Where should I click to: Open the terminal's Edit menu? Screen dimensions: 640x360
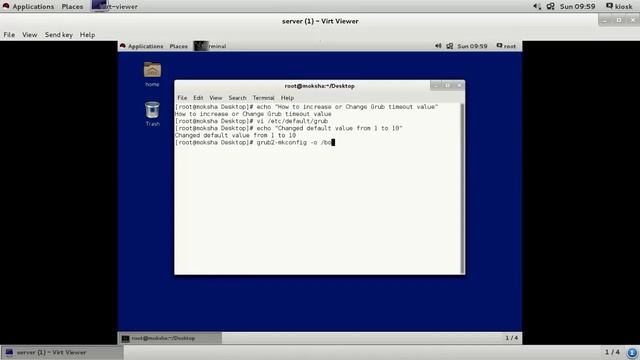(198, 98)
